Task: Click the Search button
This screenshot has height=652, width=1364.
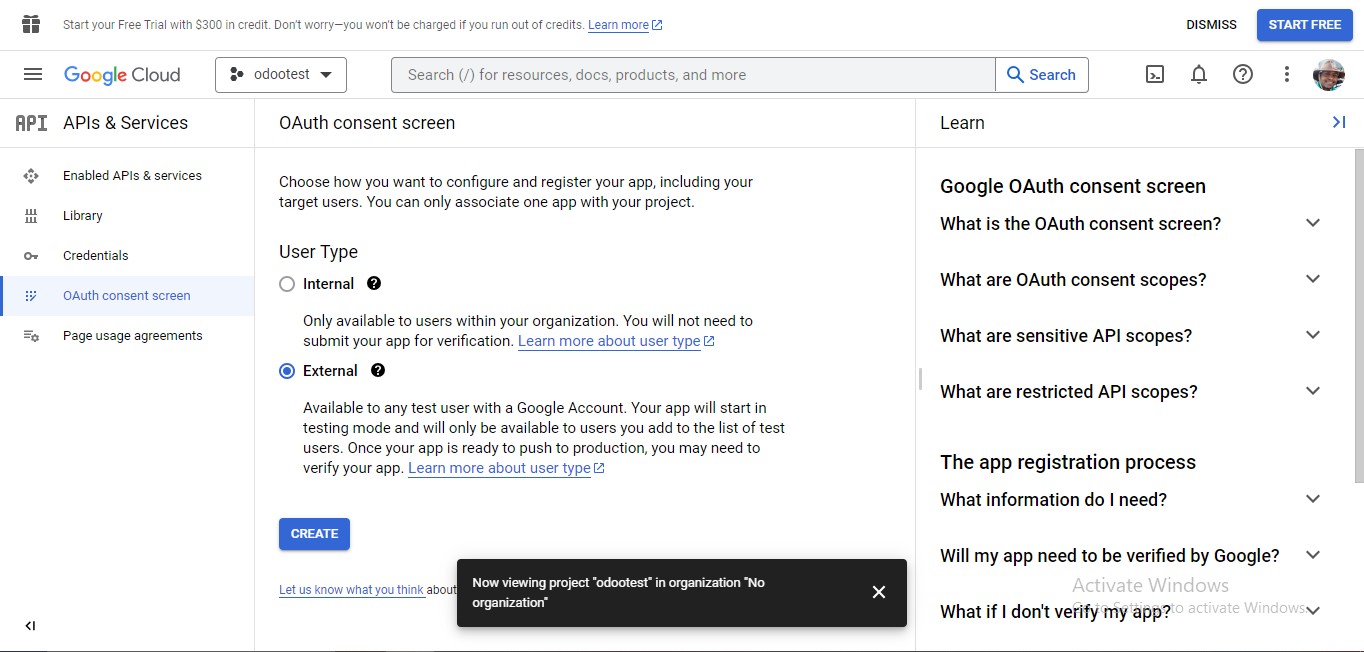Action: tap(1041, 75)
